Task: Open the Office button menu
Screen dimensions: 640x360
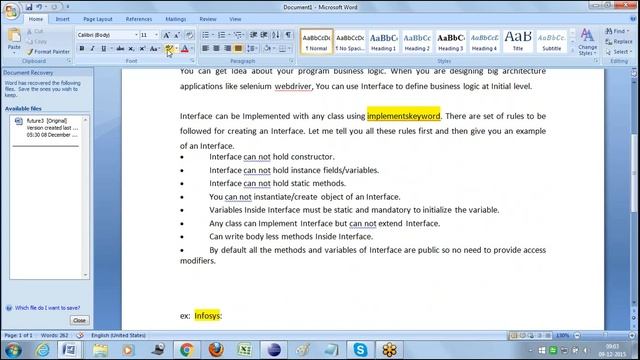Action: pos(11,11)
